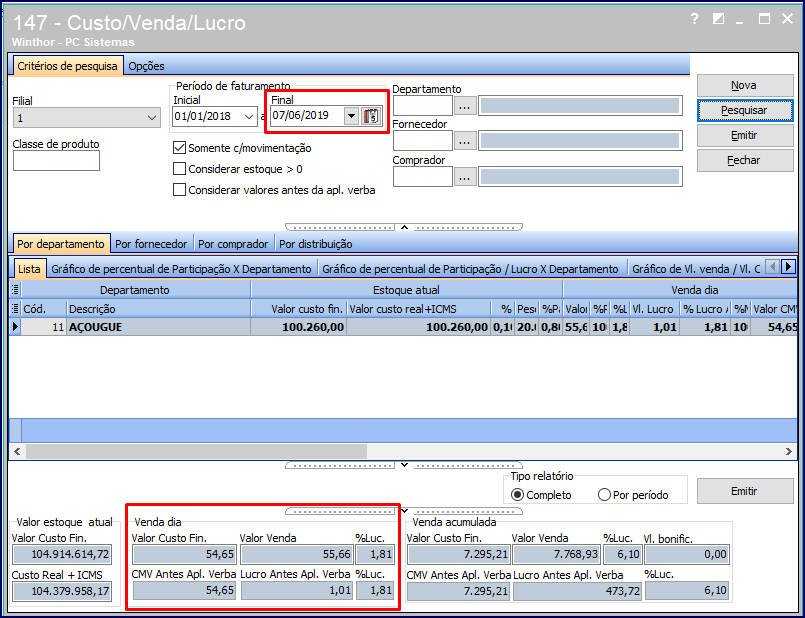Screen dimensions: 805x618
Task: Enable Considerar estoque > 0
Action: [x=179, y=169]
